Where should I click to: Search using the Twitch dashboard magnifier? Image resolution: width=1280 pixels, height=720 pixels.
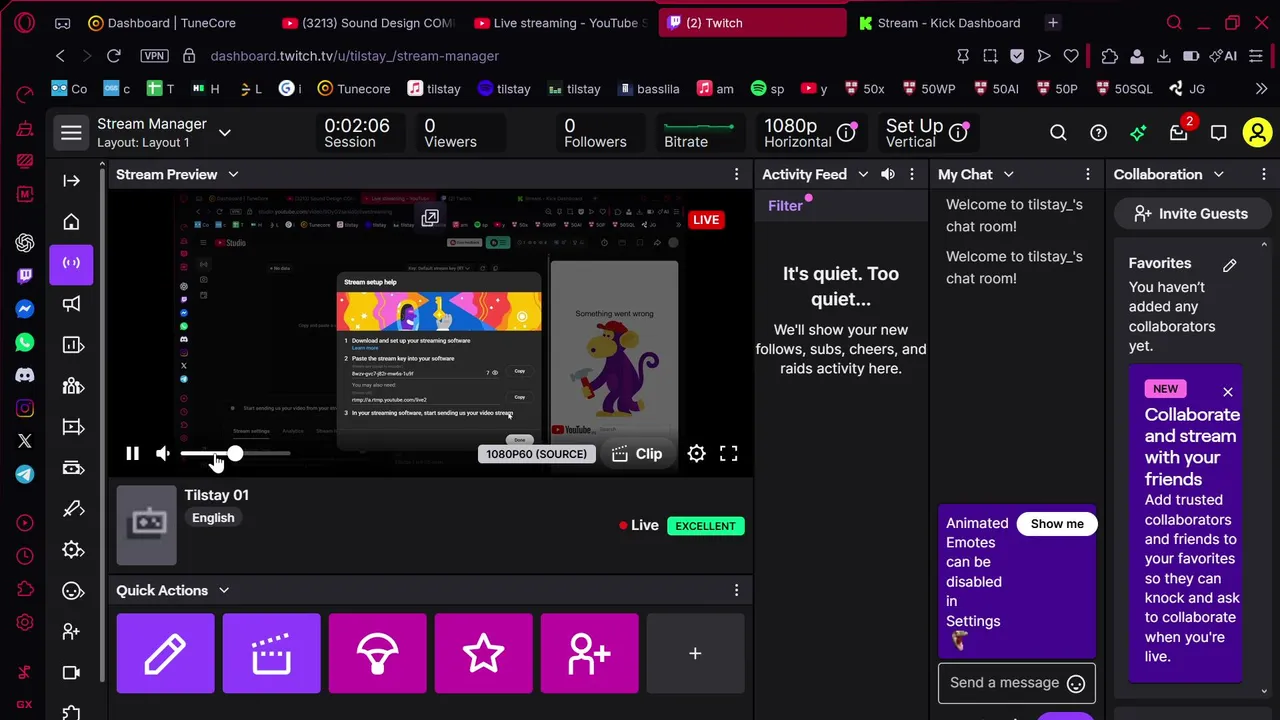pos(1058,132)
